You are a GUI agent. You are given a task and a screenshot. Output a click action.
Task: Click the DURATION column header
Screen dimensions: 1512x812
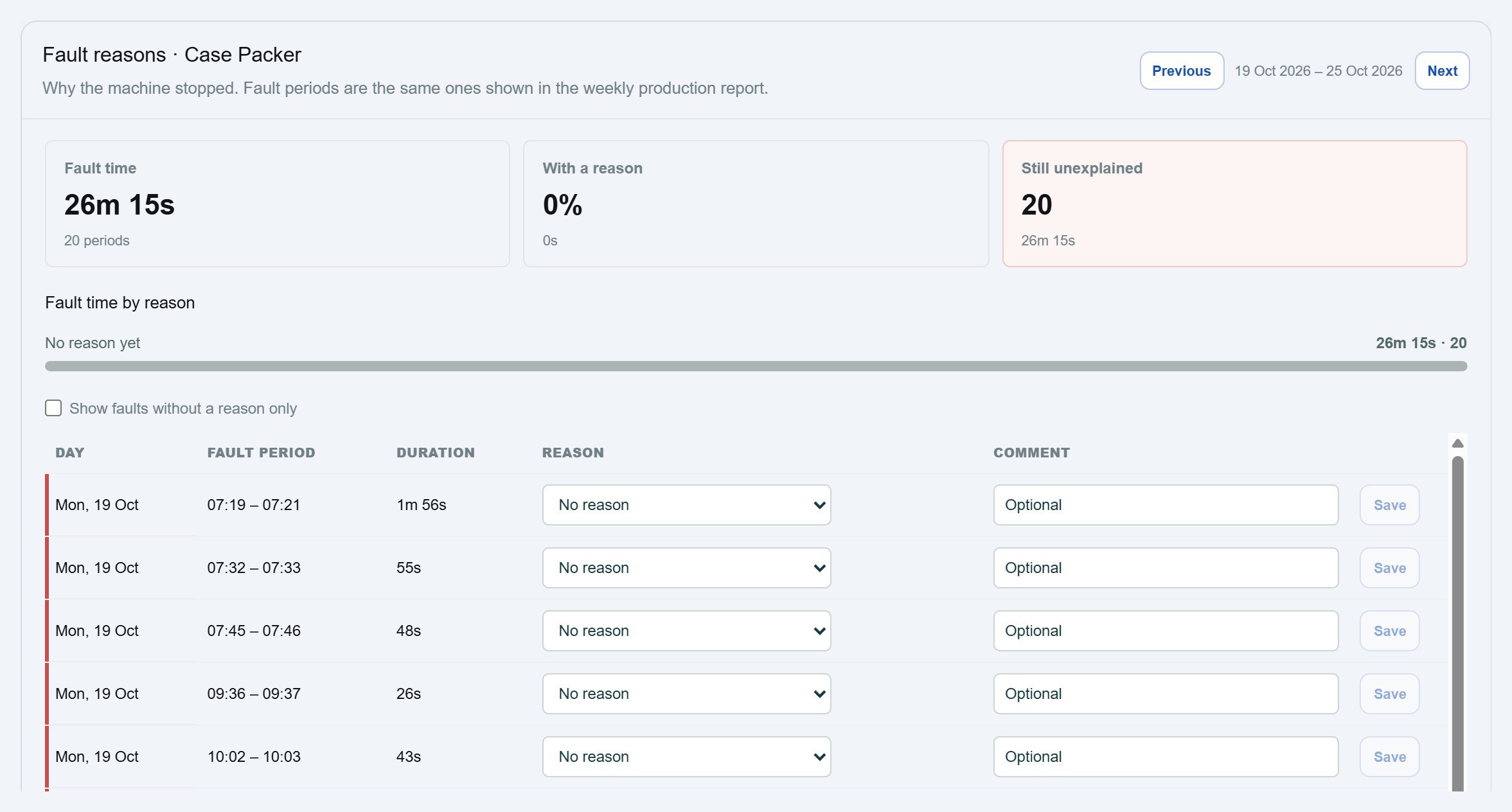point(436,452)
